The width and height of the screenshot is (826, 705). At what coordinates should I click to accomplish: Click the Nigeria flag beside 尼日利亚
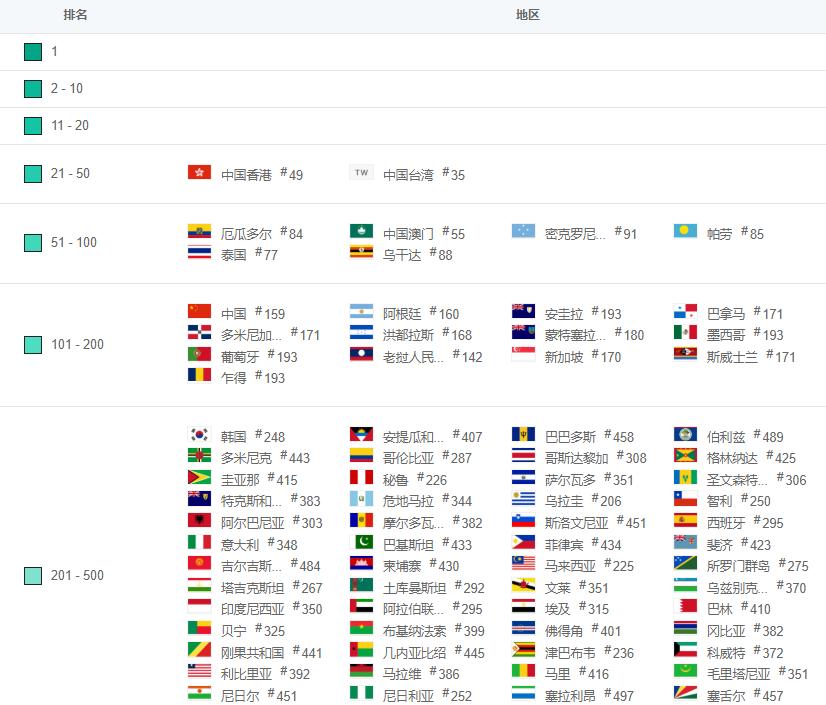[361, 693]
